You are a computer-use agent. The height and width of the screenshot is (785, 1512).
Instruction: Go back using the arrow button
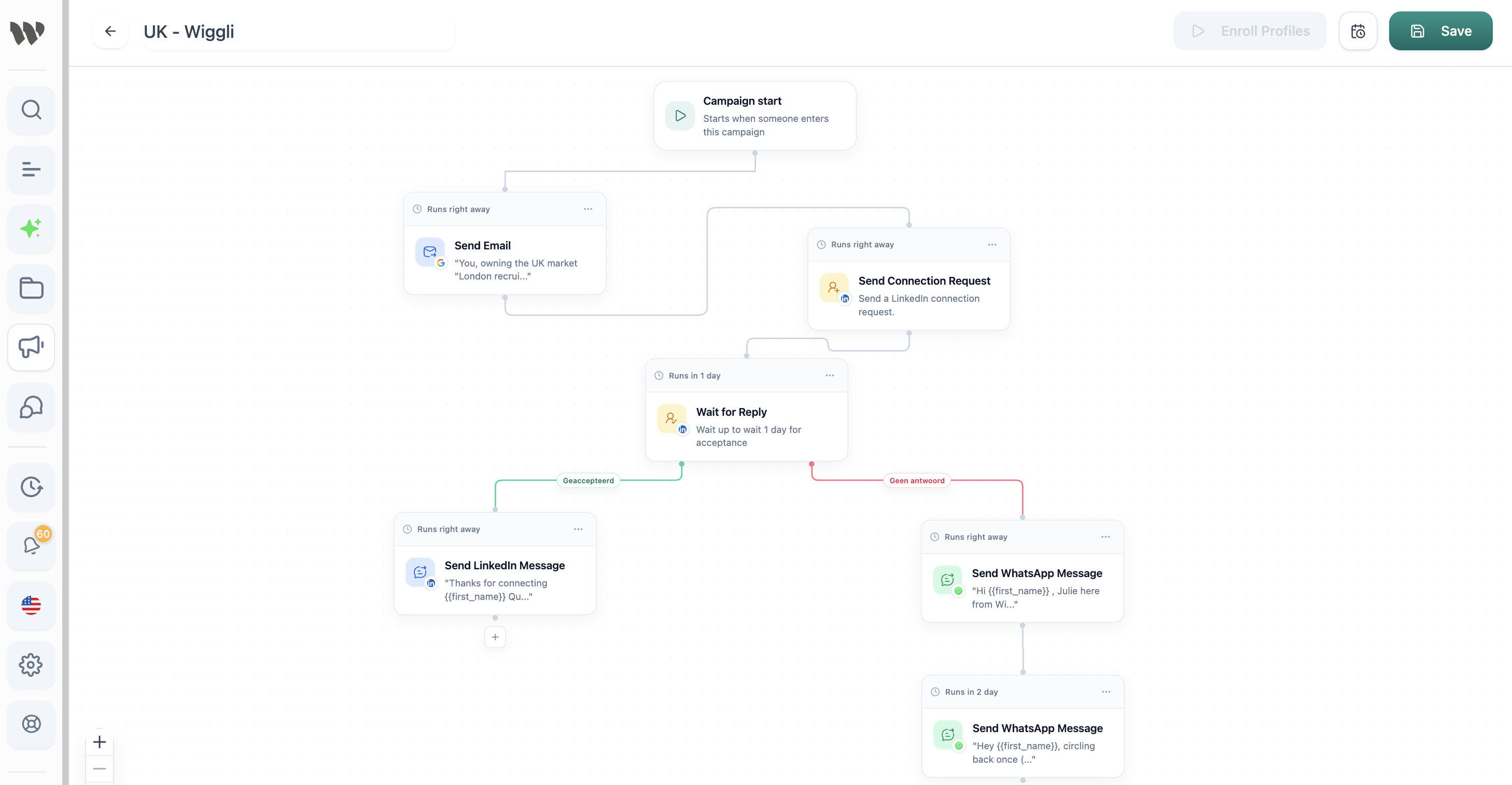coord(110,31)
